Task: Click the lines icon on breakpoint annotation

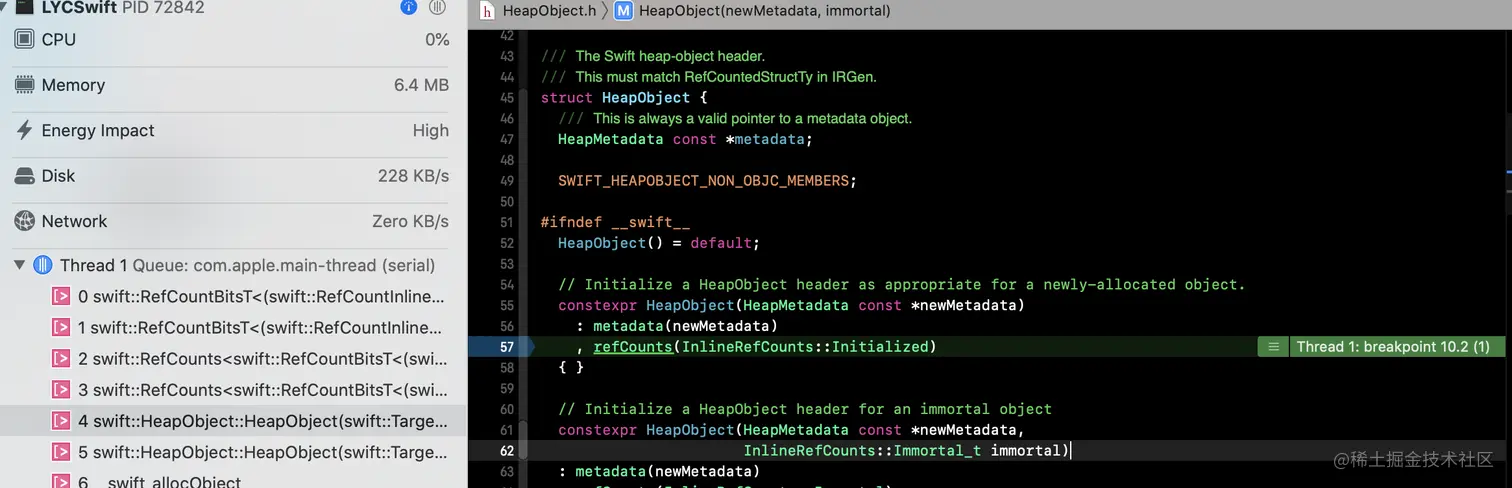Action: coord(1273,347)
